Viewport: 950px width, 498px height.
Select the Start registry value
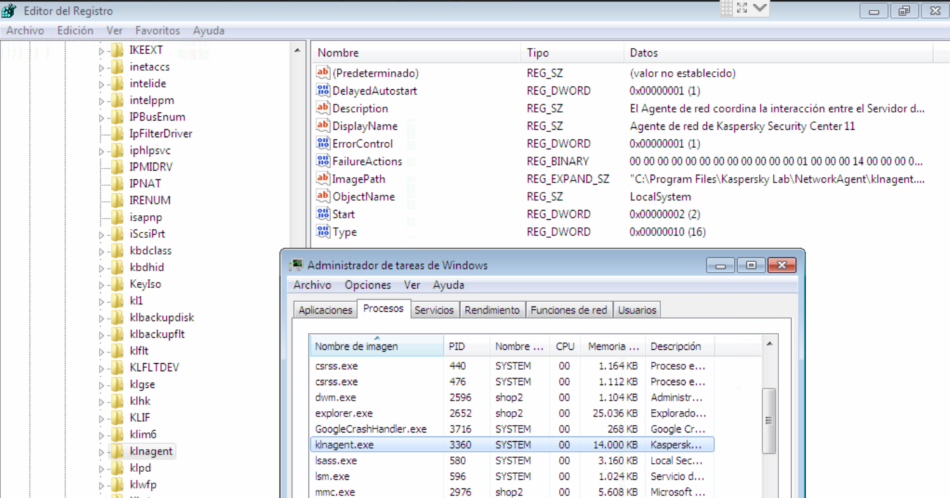click(x=345, y=214)
